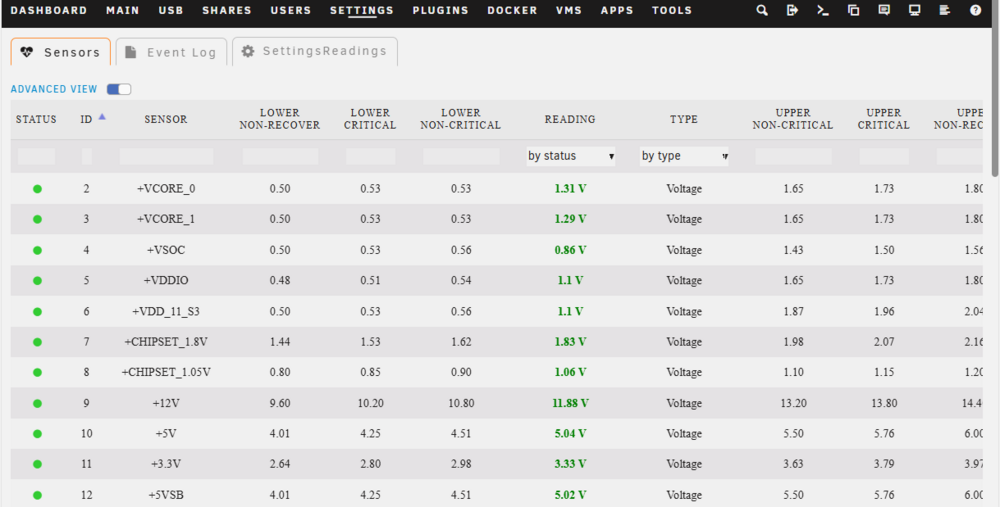Image resolution: width=1000 pixels, height=507 pixels.
Task: Toggle the Advanced View switch
Action: point(119,89)
